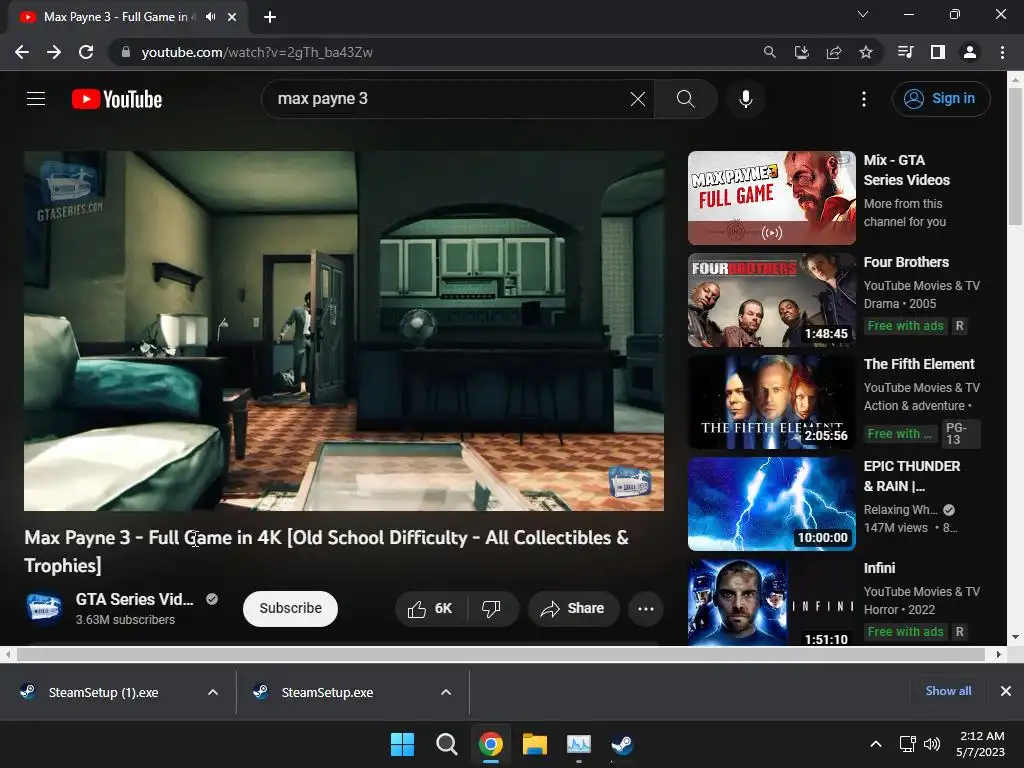The height and width of the screenshot is (768, 1024).
Task: Click install app icon in address bar
Action: pyautogui.click(x=801, y=52)
